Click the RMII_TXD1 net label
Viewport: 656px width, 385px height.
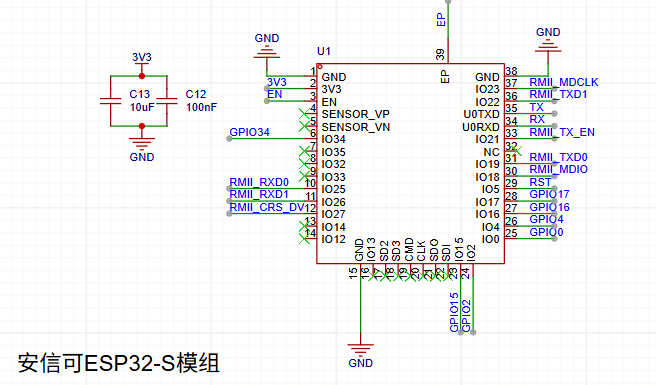559,94
